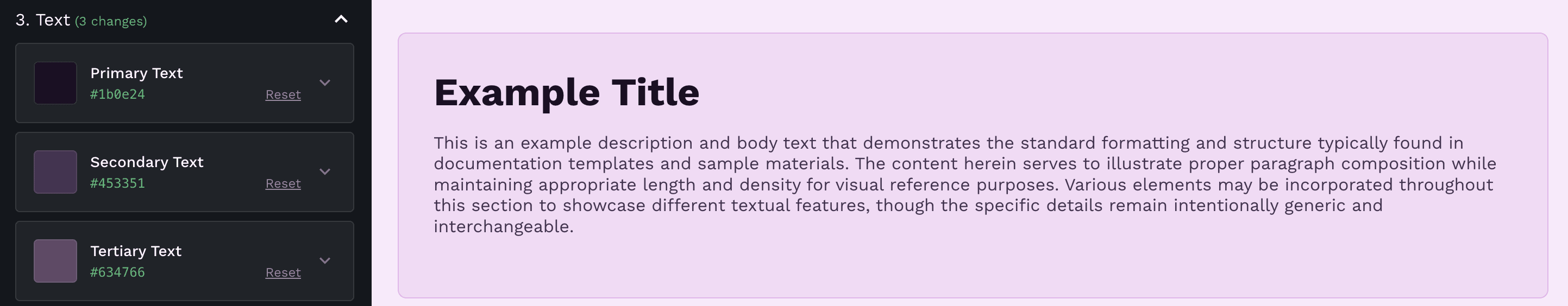Open the Secondary Text color swatch
Viewport: 1568px width, 306px height.
click(55, 171)
